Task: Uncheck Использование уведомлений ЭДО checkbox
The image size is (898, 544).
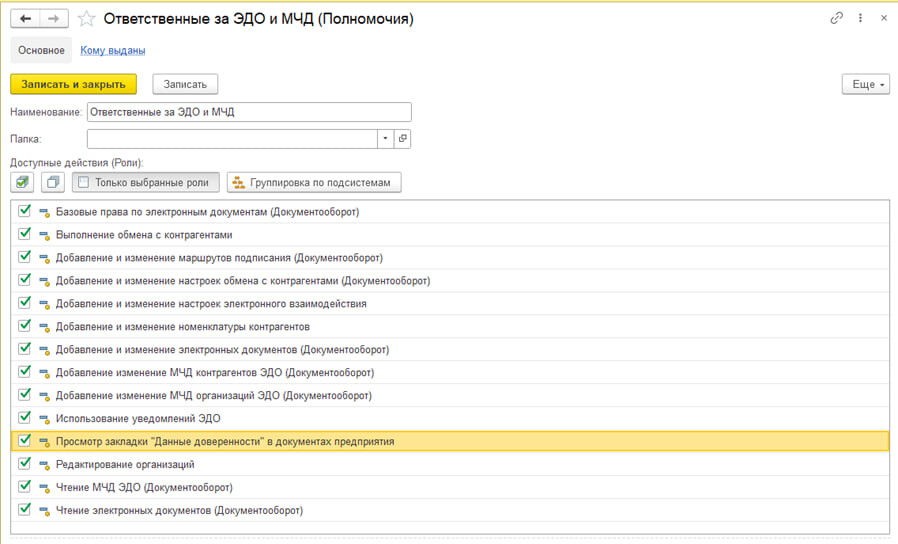Action: (24, 417)
